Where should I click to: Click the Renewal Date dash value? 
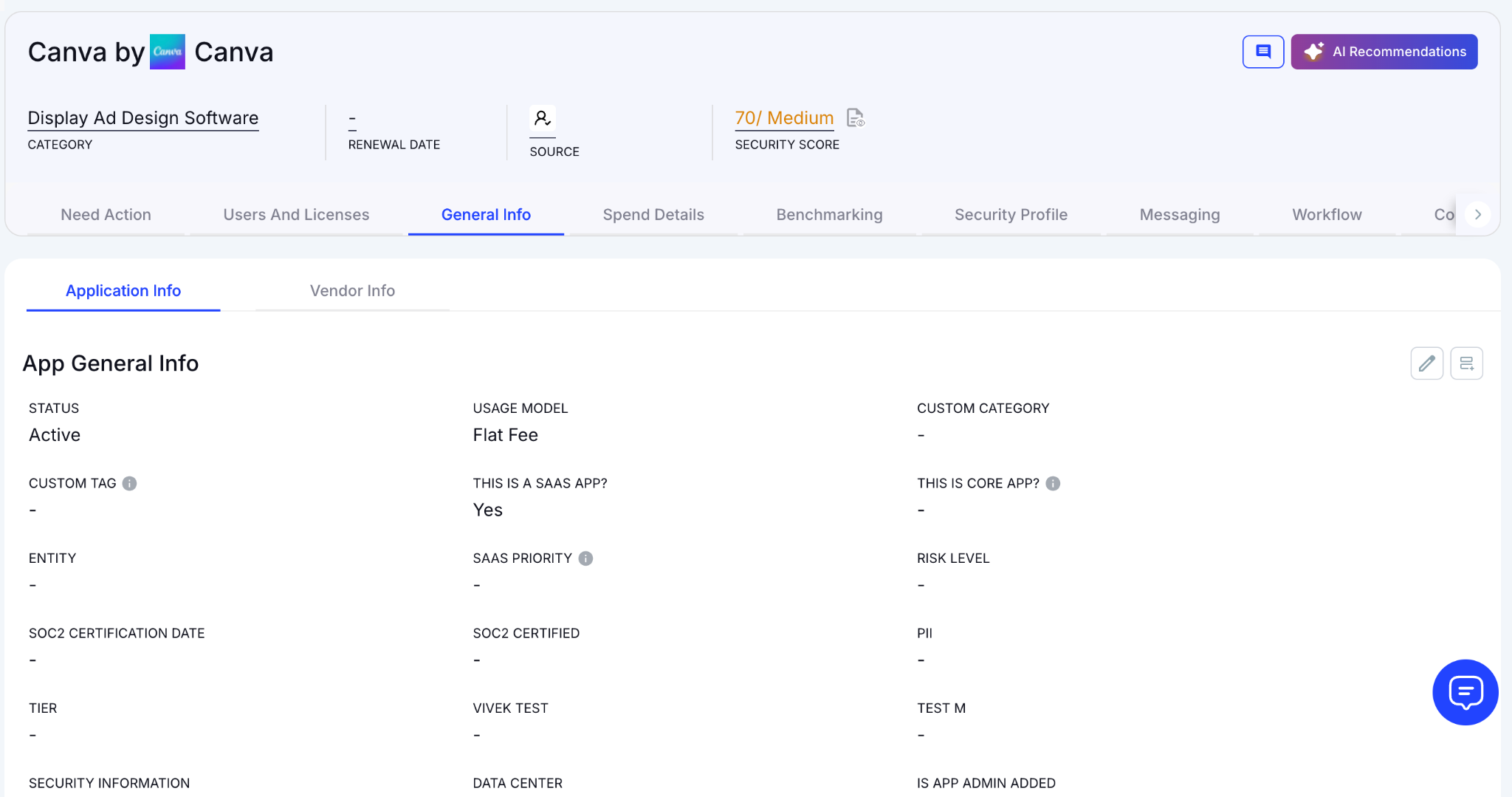point(352,118)
